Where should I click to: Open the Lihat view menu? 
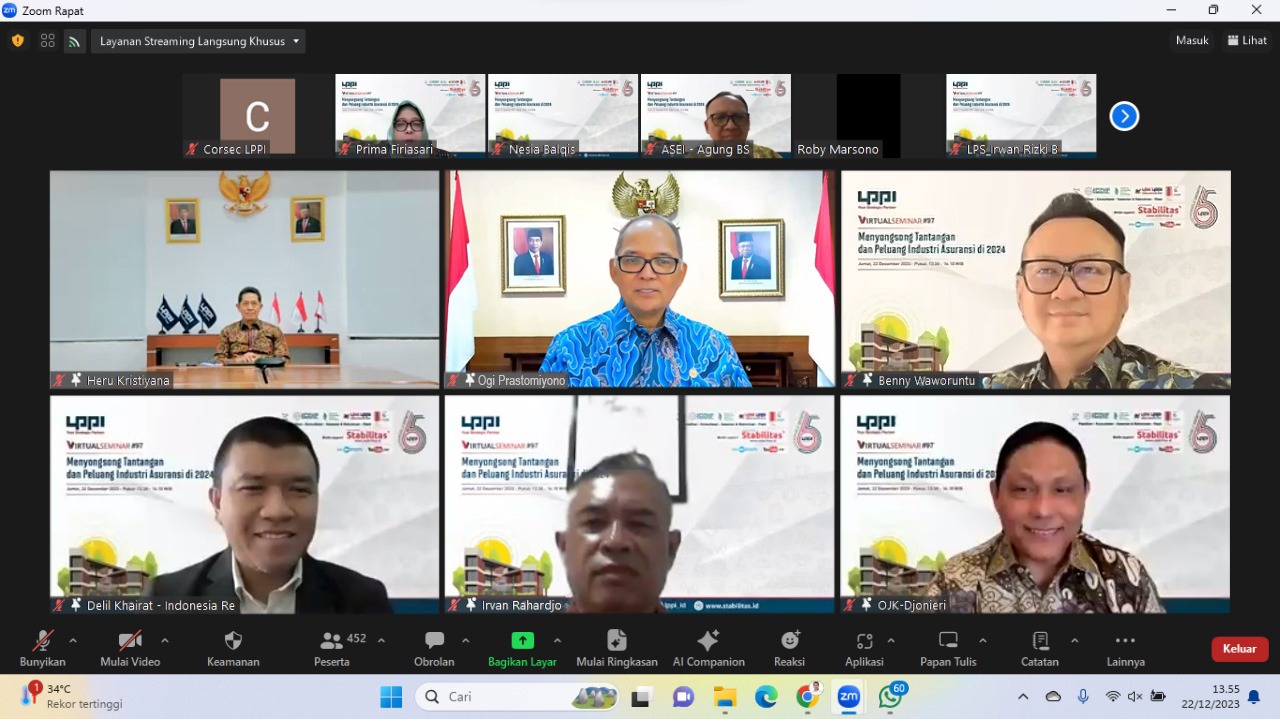[x=1247, y=41]
